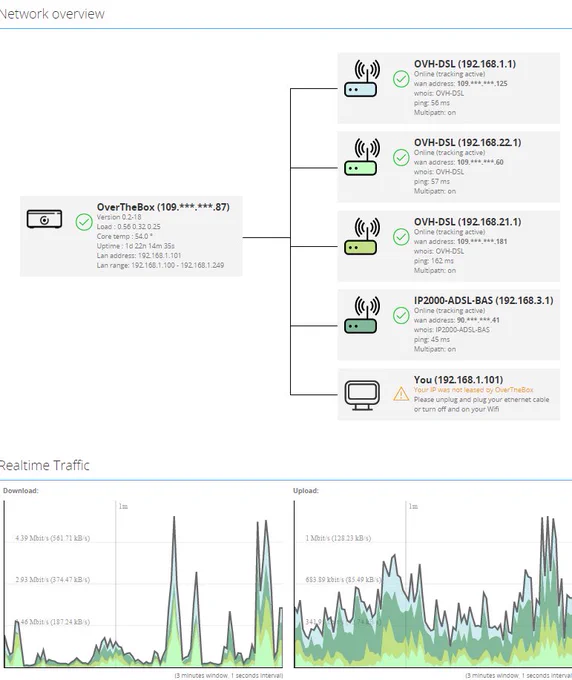Click the 1m marker on the Download graph
This screenshot has width=572, height=680.
coord(123,507)
